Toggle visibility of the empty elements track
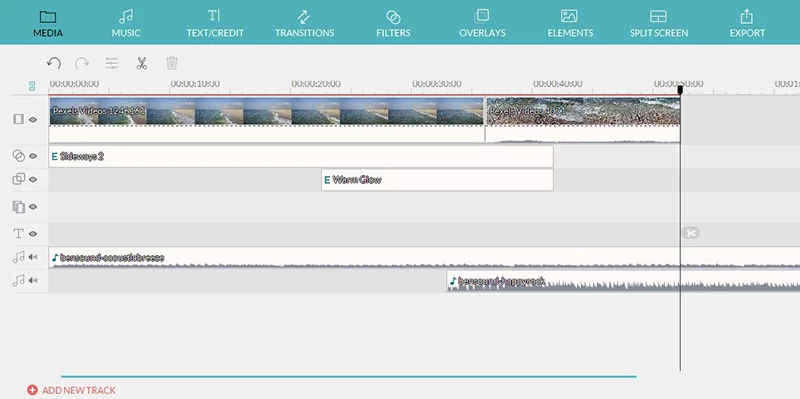800x399 pixels. coord(33,207)
